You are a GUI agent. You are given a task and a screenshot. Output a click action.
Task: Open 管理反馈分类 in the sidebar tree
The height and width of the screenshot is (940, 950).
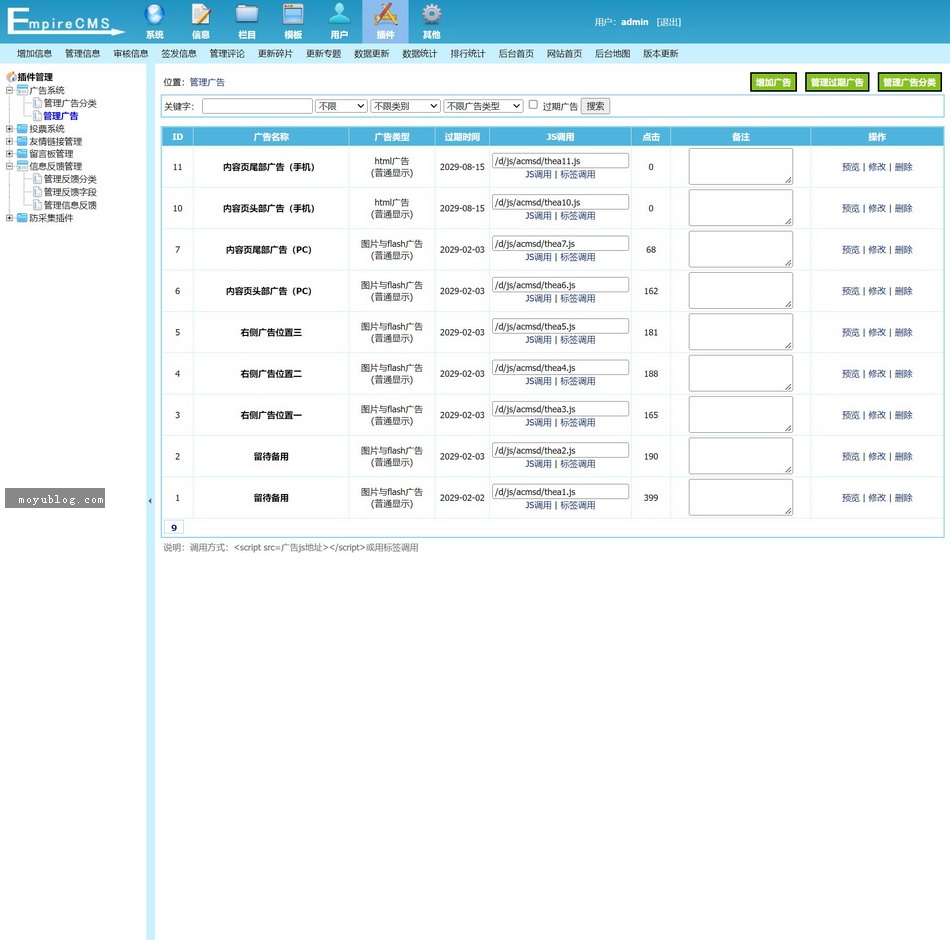[x=70, y=179]
